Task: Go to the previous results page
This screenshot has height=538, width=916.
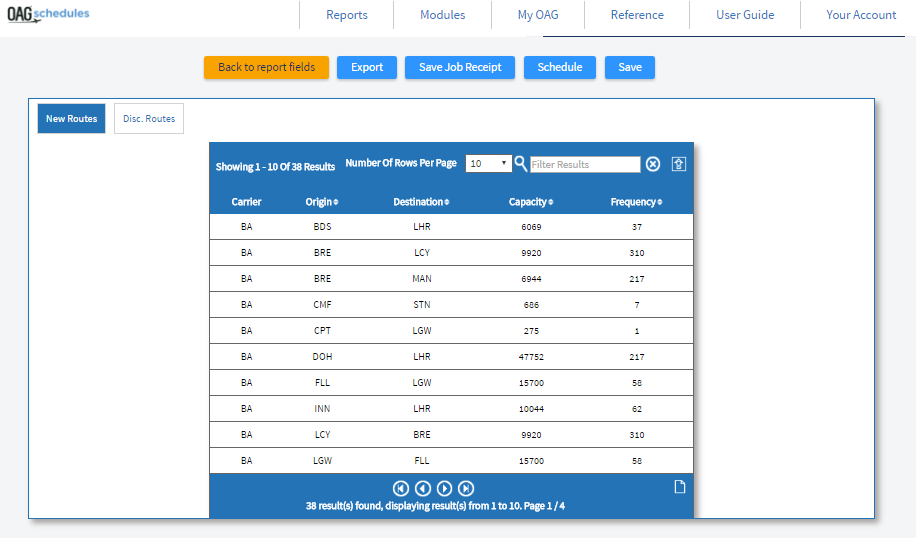Action: coord(423,488)
